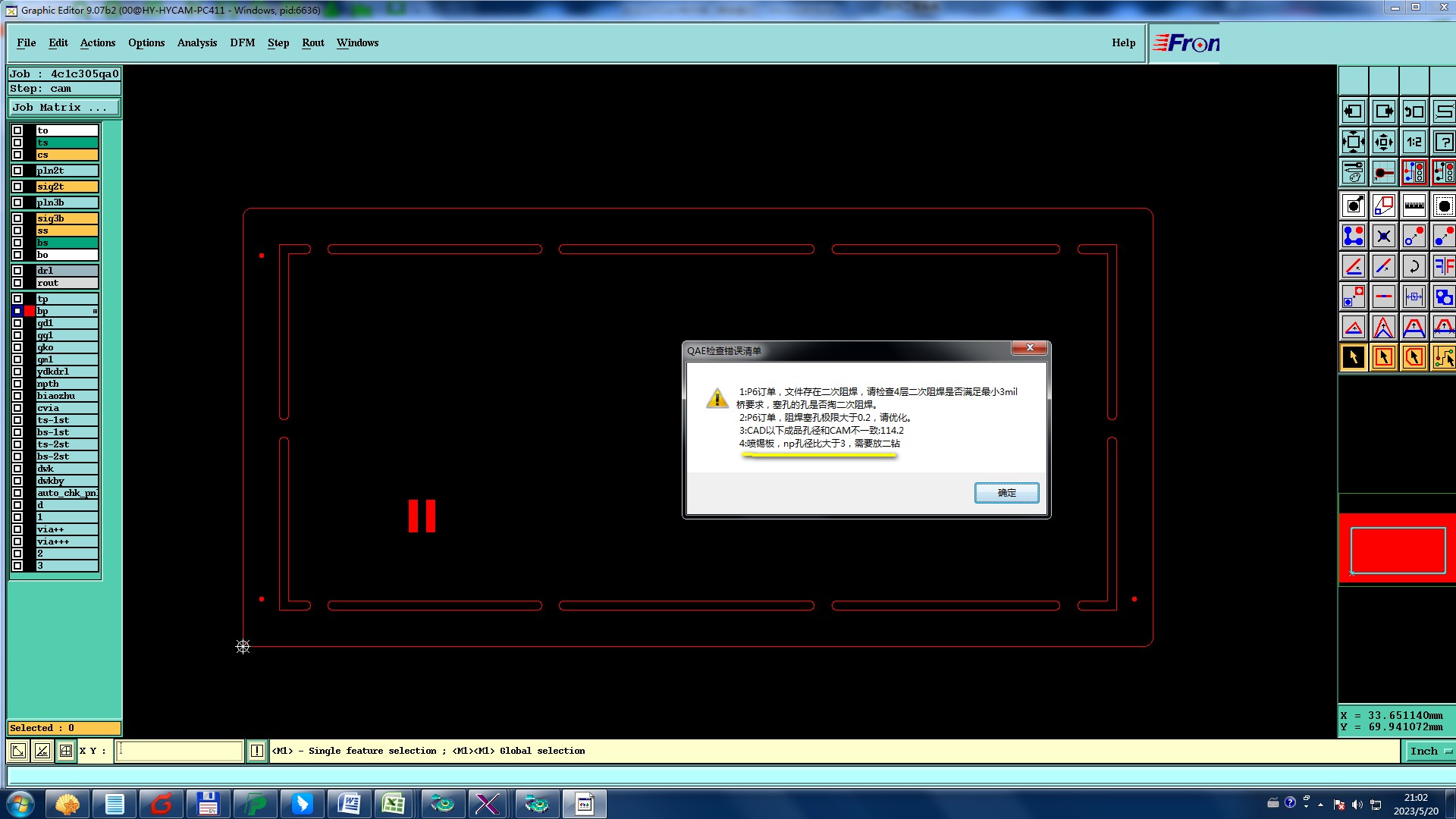Viewport: 1456px width, 819px height.
Task: Select the black arrow pointer selection tool
Action: [x=1353, y=357]
